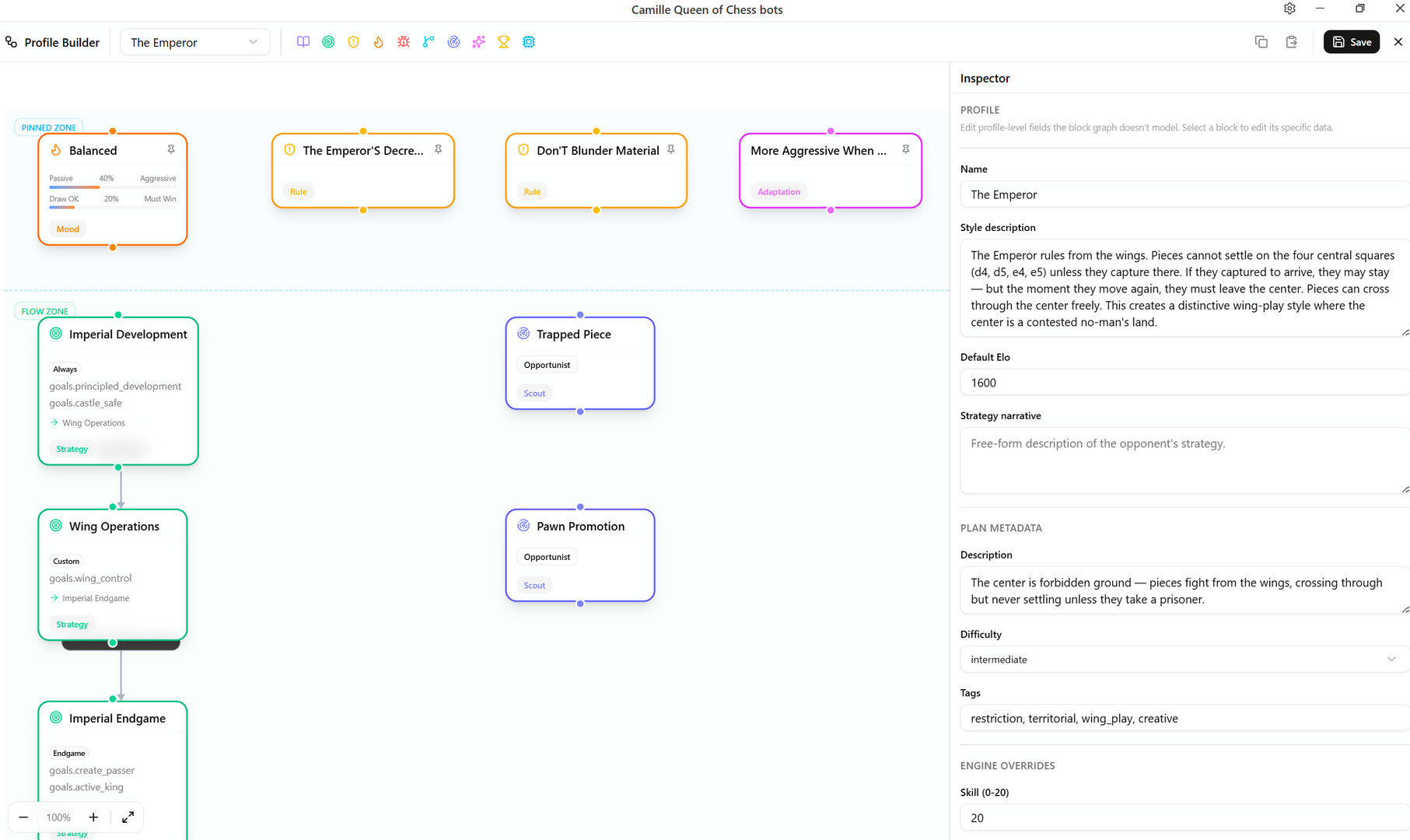Click the Custom chip in Wing Operations
The image size is (1410, 840).
tap(66, 562)
